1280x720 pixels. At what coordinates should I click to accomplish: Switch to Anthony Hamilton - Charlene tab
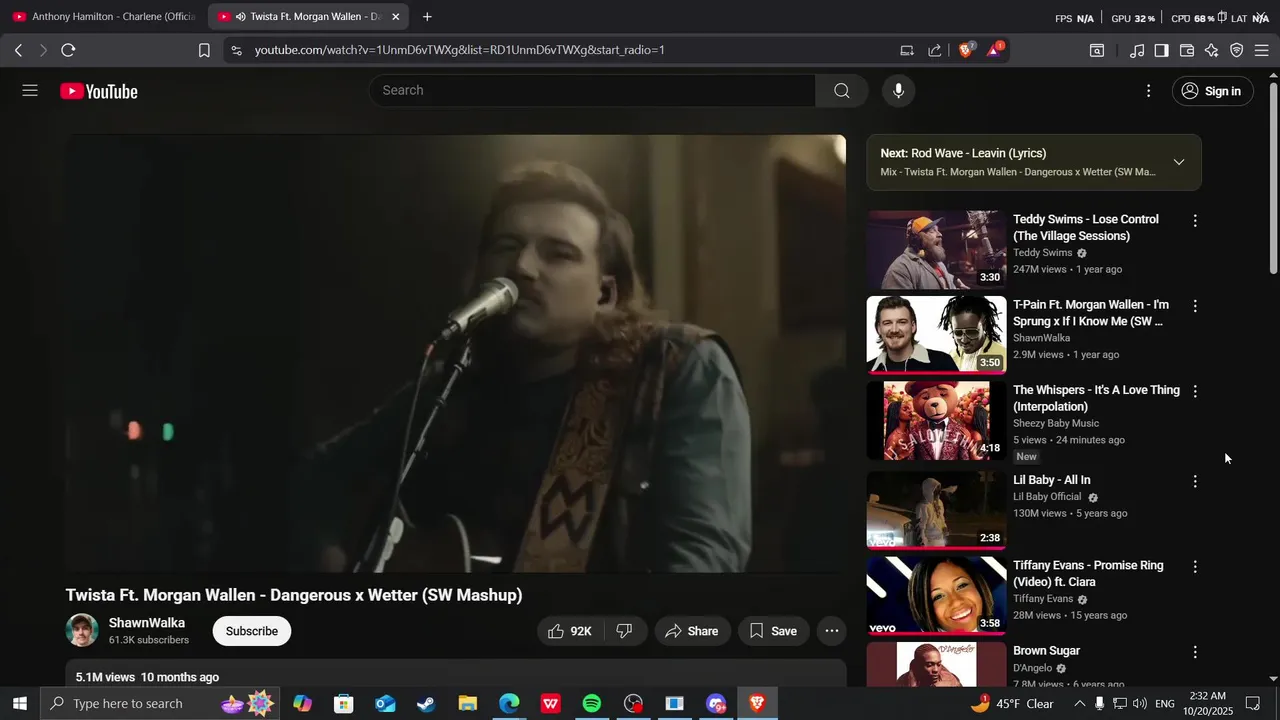(x=104, y=17)
